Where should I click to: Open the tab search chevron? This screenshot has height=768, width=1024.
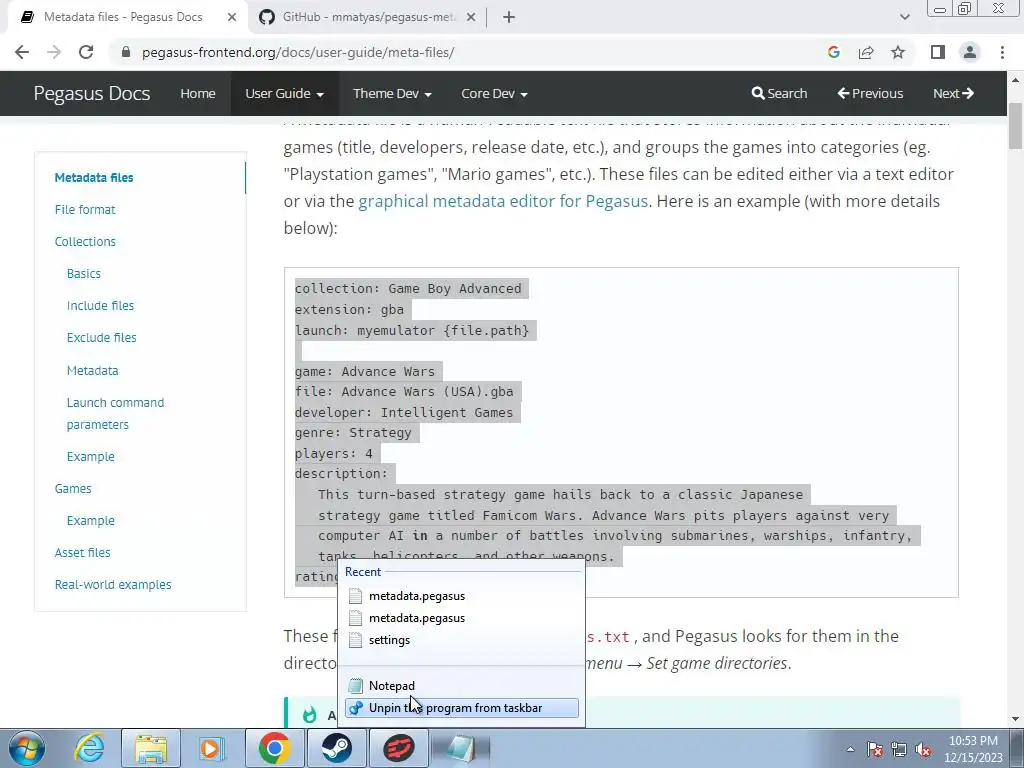click(904, 17)
